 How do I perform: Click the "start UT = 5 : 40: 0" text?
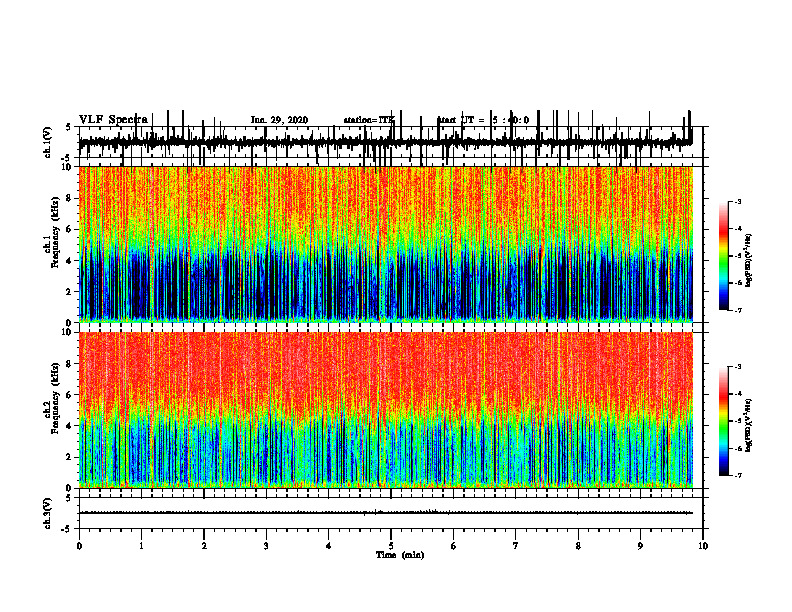[x=483, y=120]
